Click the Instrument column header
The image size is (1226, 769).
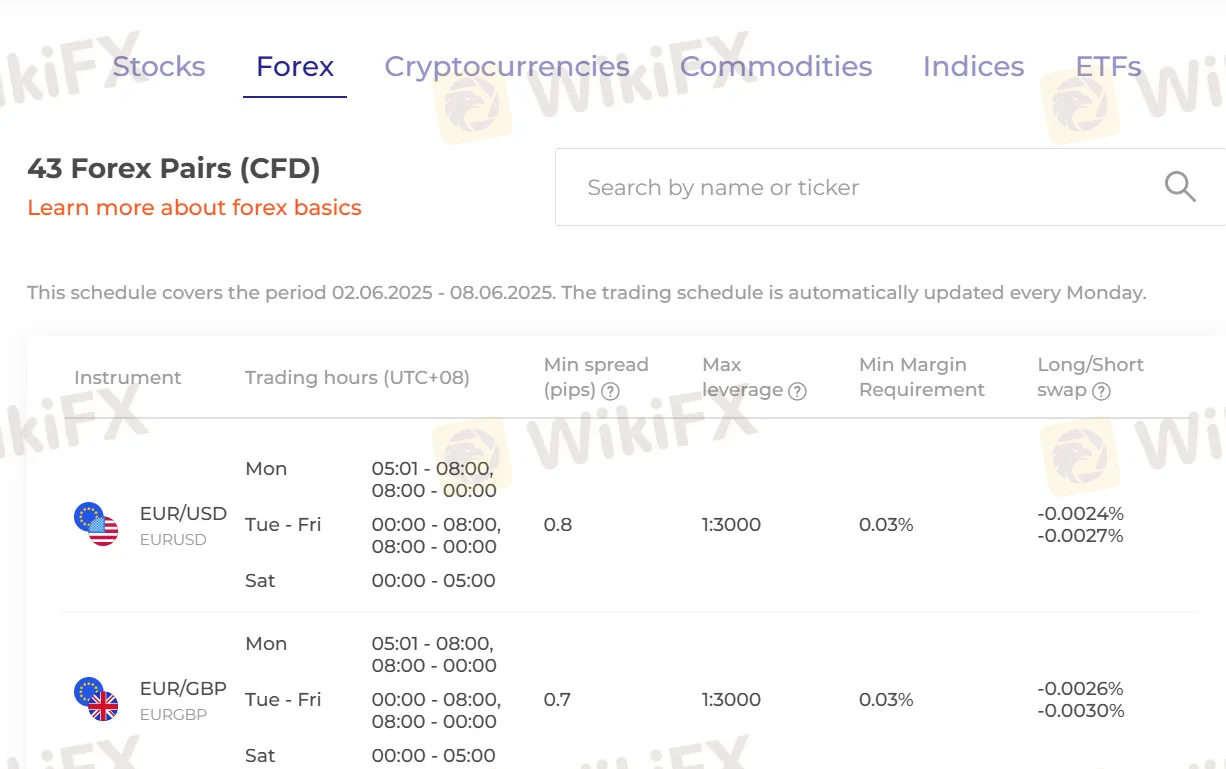tap(128, 378)
